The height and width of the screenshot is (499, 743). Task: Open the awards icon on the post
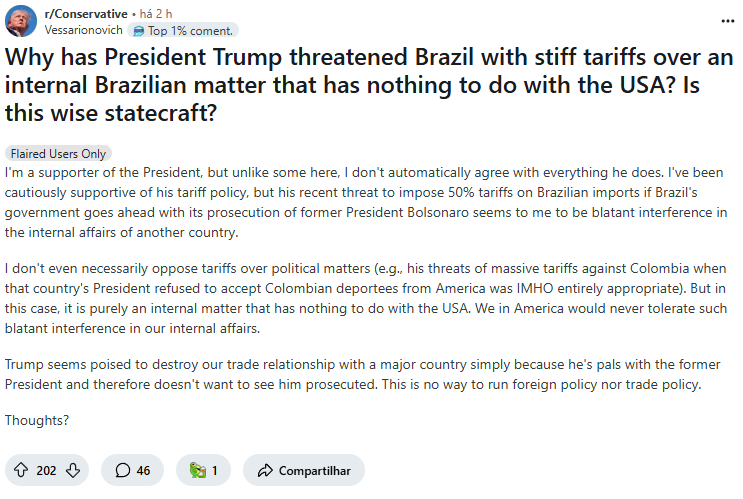pyautogui.click(x=198, y=470)
